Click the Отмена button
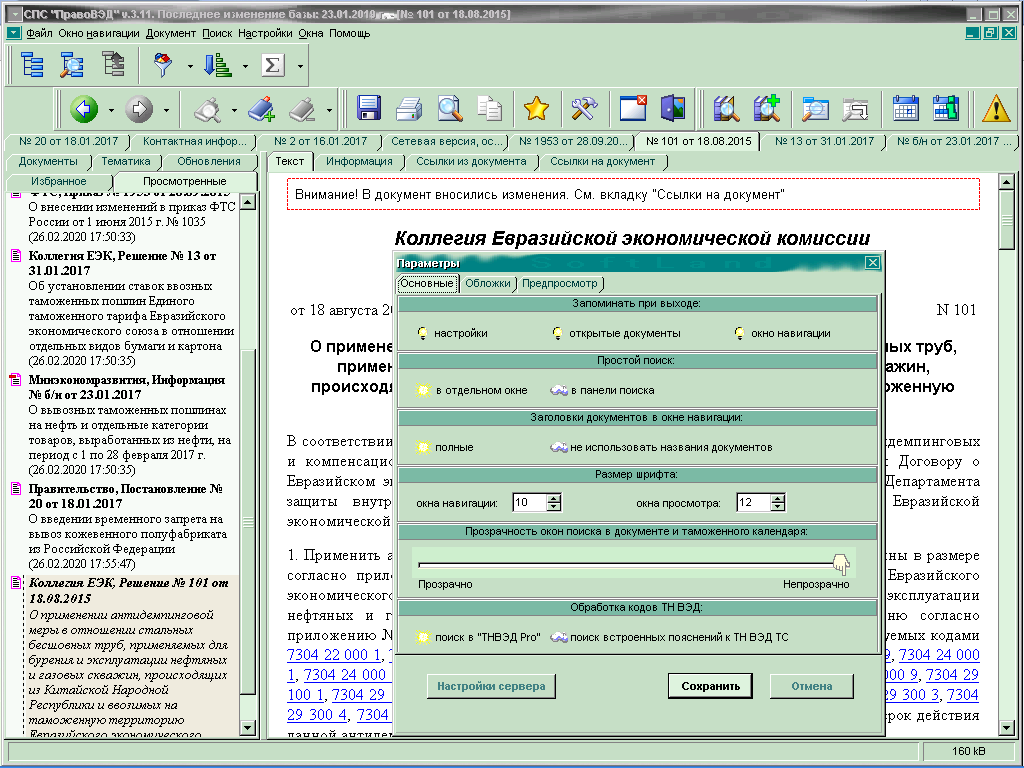 (812, 686)
